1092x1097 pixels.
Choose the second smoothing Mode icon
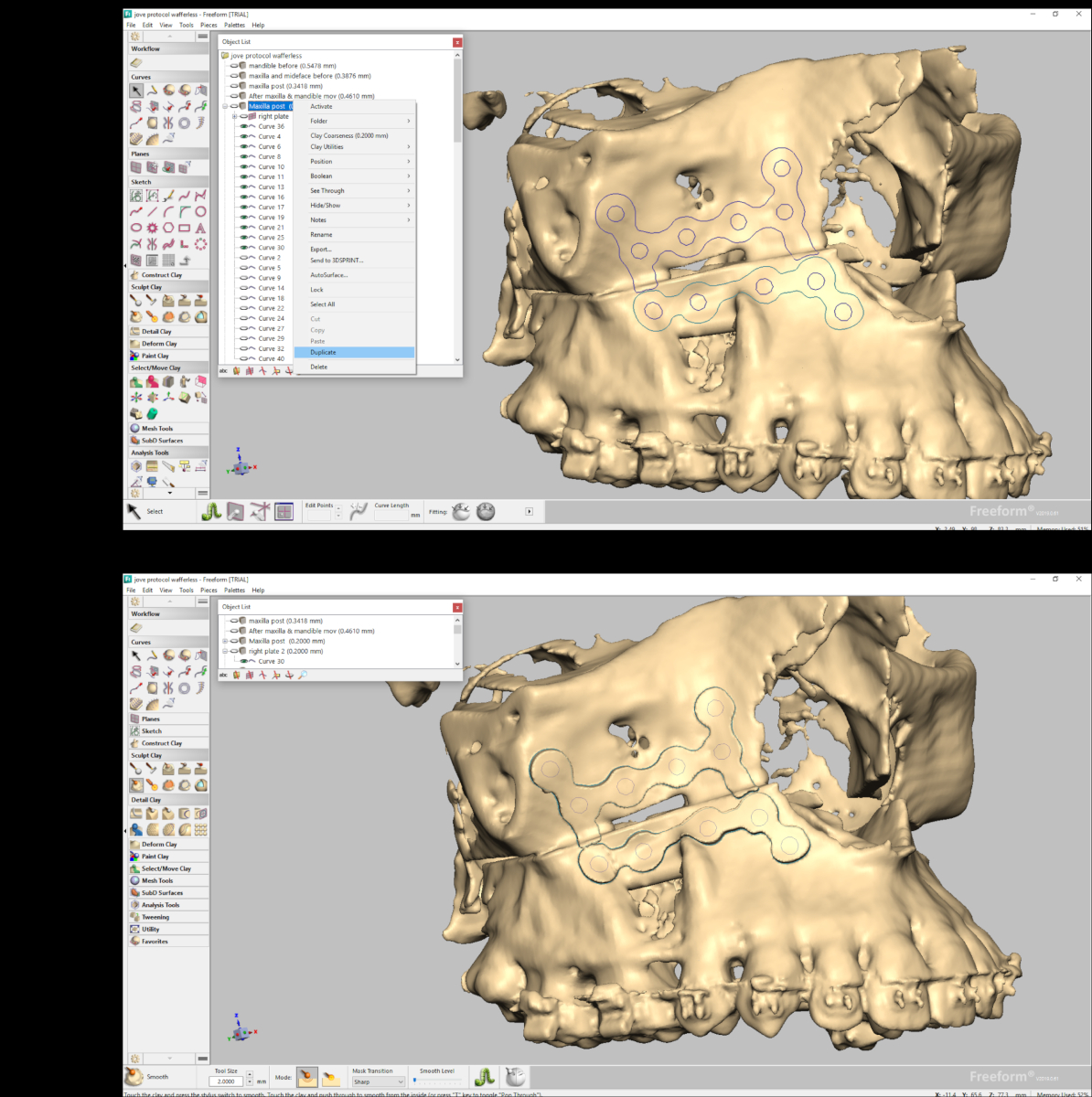[330, 1079]
